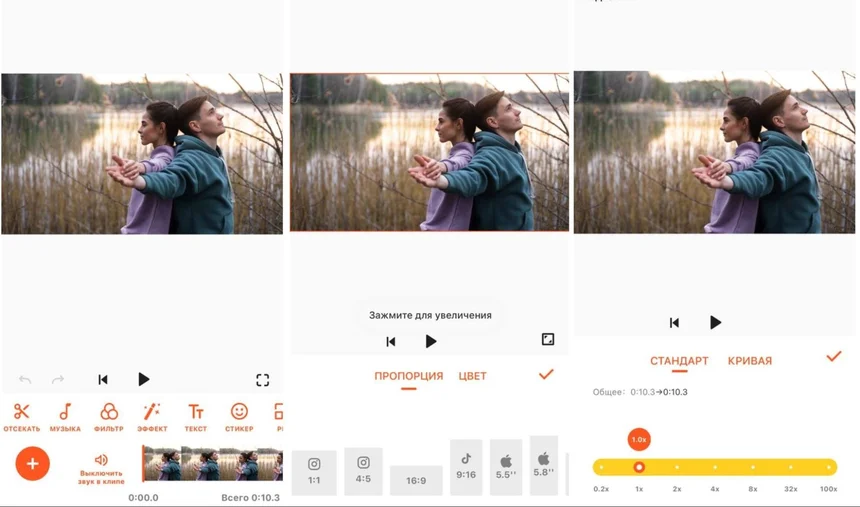Undo with the left arrow in first panel

pyautogui.click(x=25, y=380)
